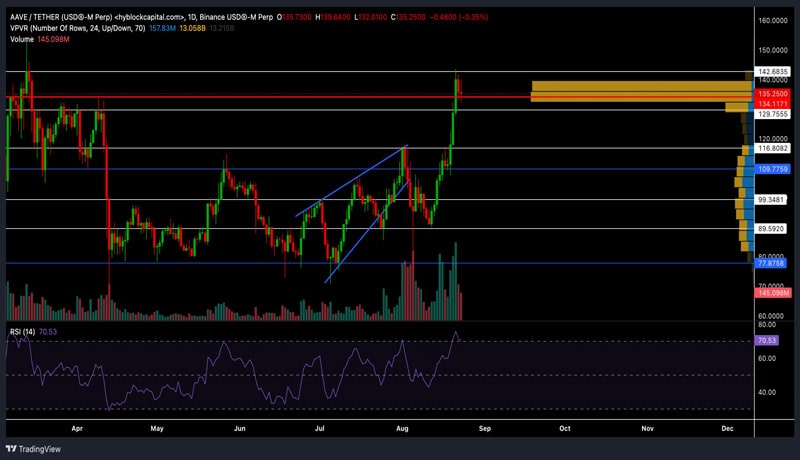Image resolution: width=800 pixels, height=460 pixels.
Task: Click the blue 109.7759 price label
Action: pos(775,170)
